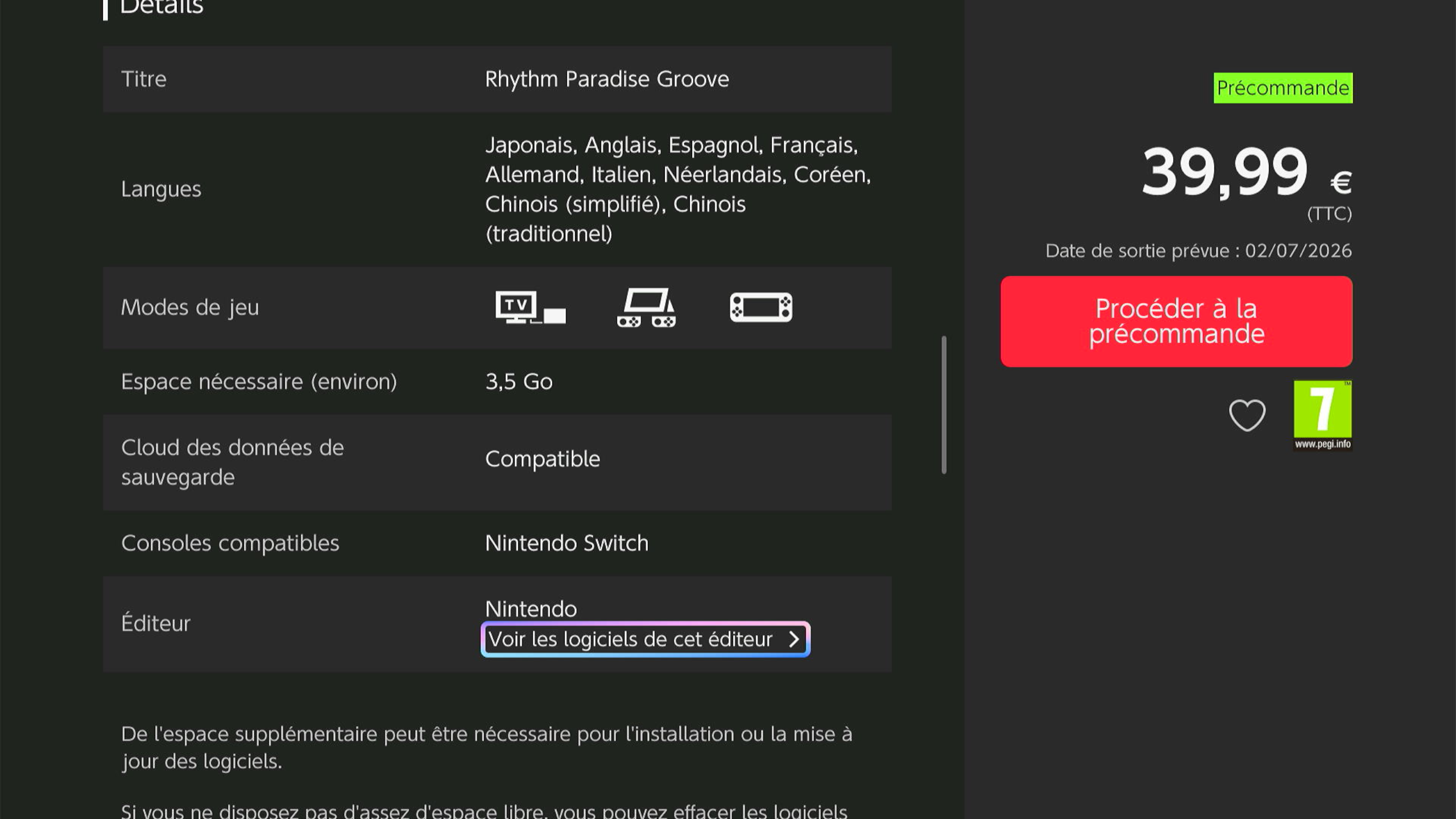Click the green Précommande label
The height and width of the screenshot is (819, 1456).
click(x=1283, y=88)
